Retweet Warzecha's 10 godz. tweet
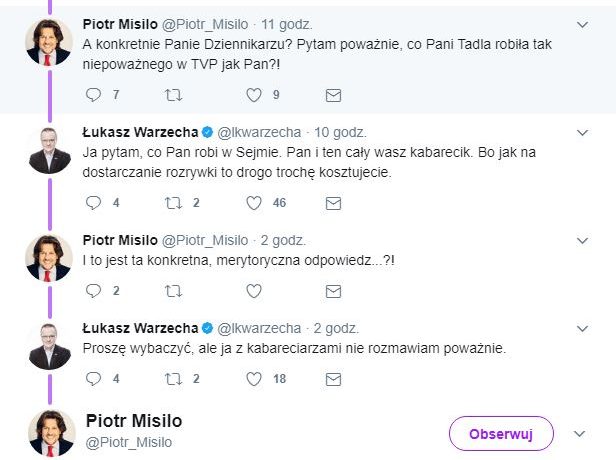Screen dimensions: 616x460 (174, 203)
